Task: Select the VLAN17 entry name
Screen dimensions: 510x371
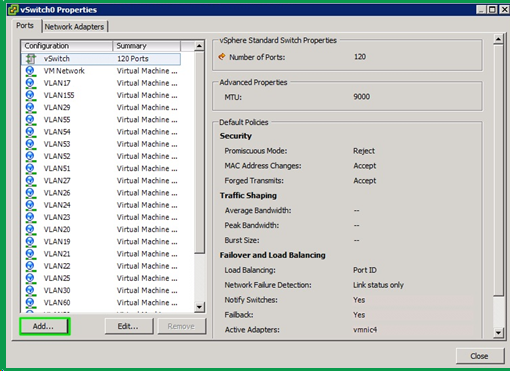Action: pyautogui.click(x=57, y=83)
